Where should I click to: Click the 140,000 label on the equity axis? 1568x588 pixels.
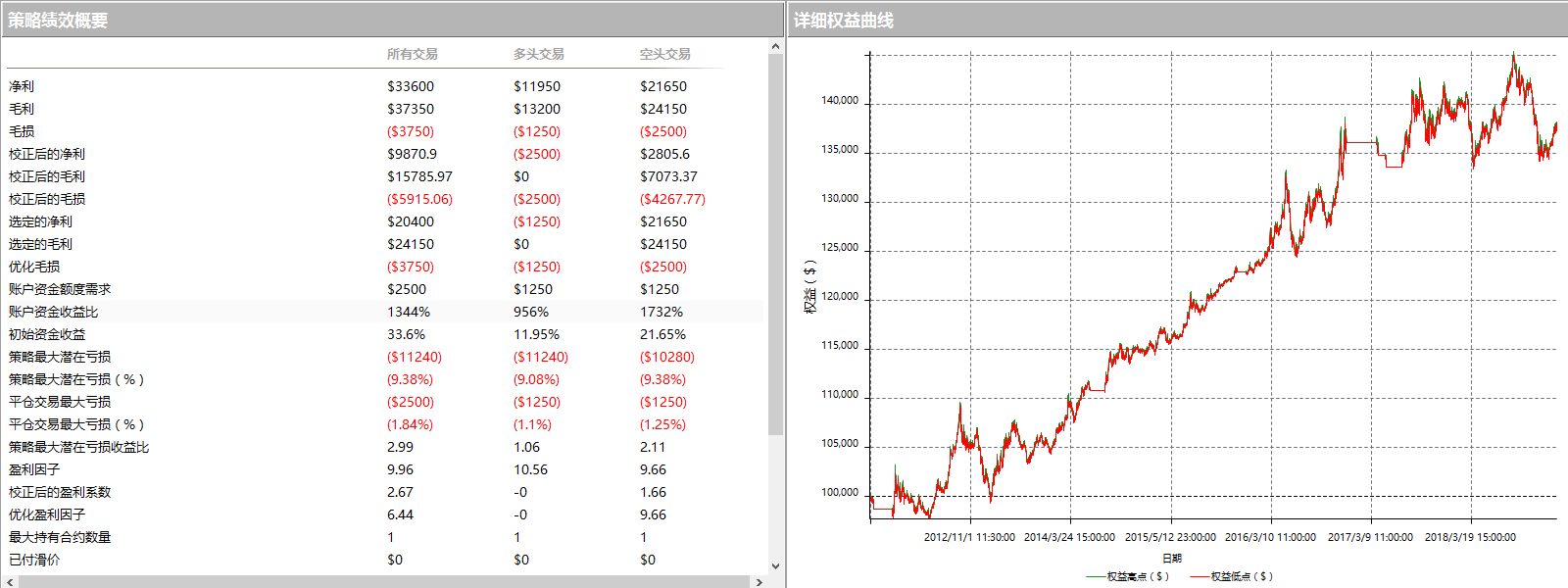839,101
